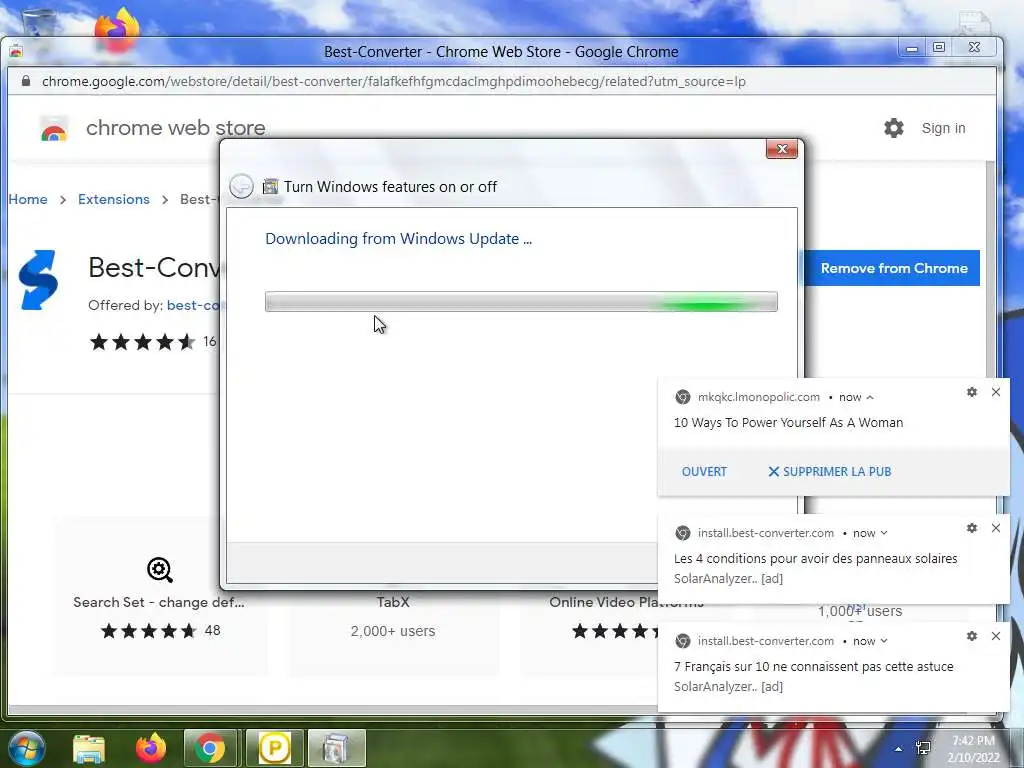Click Sign in on the web store
Screen dimensions: 1024x768
(x=943, y=128)
